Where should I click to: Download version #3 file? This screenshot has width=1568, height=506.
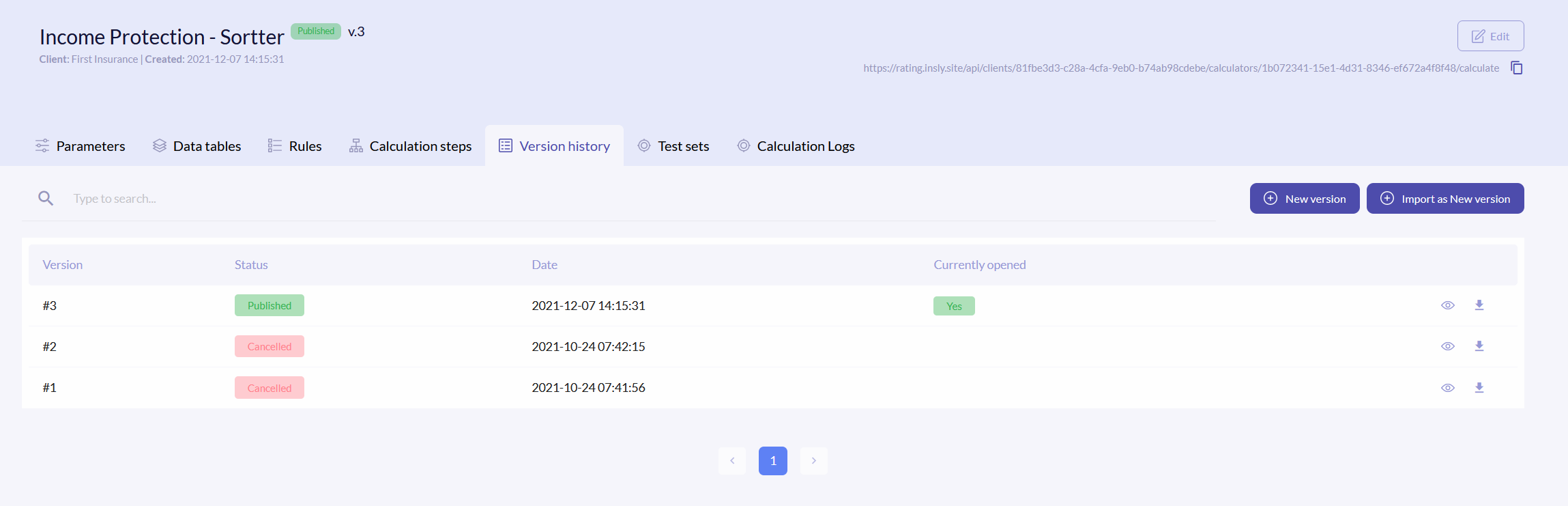tap(1479, 305)
